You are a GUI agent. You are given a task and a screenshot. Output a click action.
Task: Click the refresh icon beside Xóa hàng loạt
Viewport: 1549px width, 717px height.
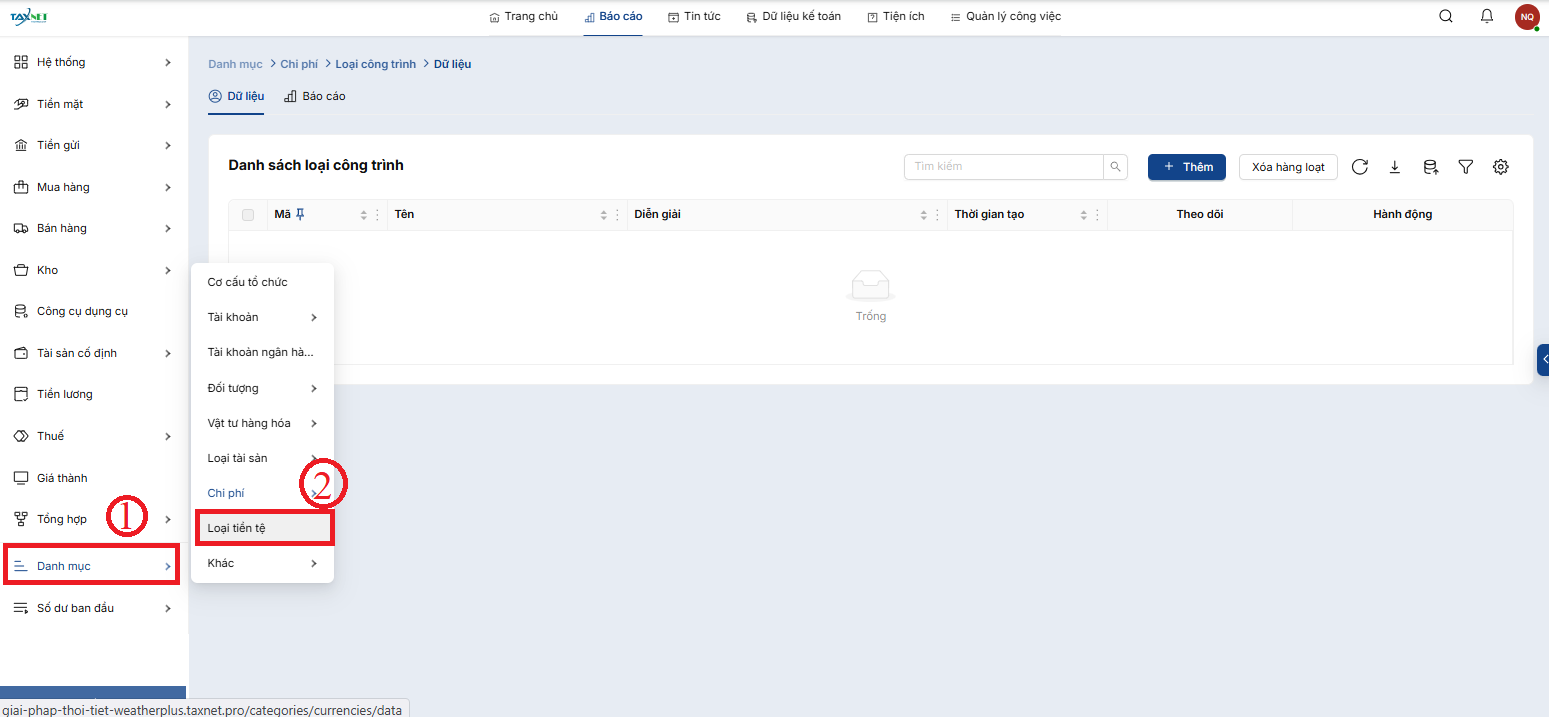tap(1360, 167)
